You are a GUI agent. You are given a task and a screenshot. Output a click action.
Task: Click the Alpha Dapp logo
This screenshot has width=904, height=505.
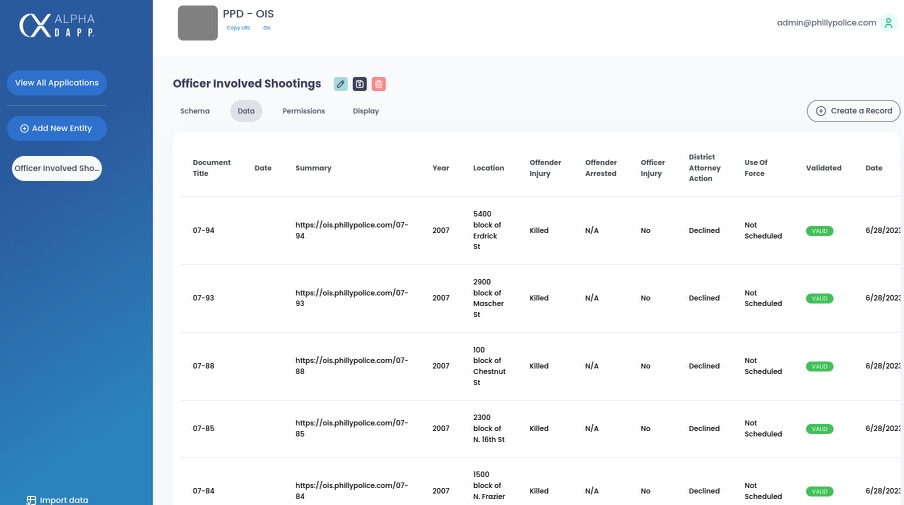57,25
